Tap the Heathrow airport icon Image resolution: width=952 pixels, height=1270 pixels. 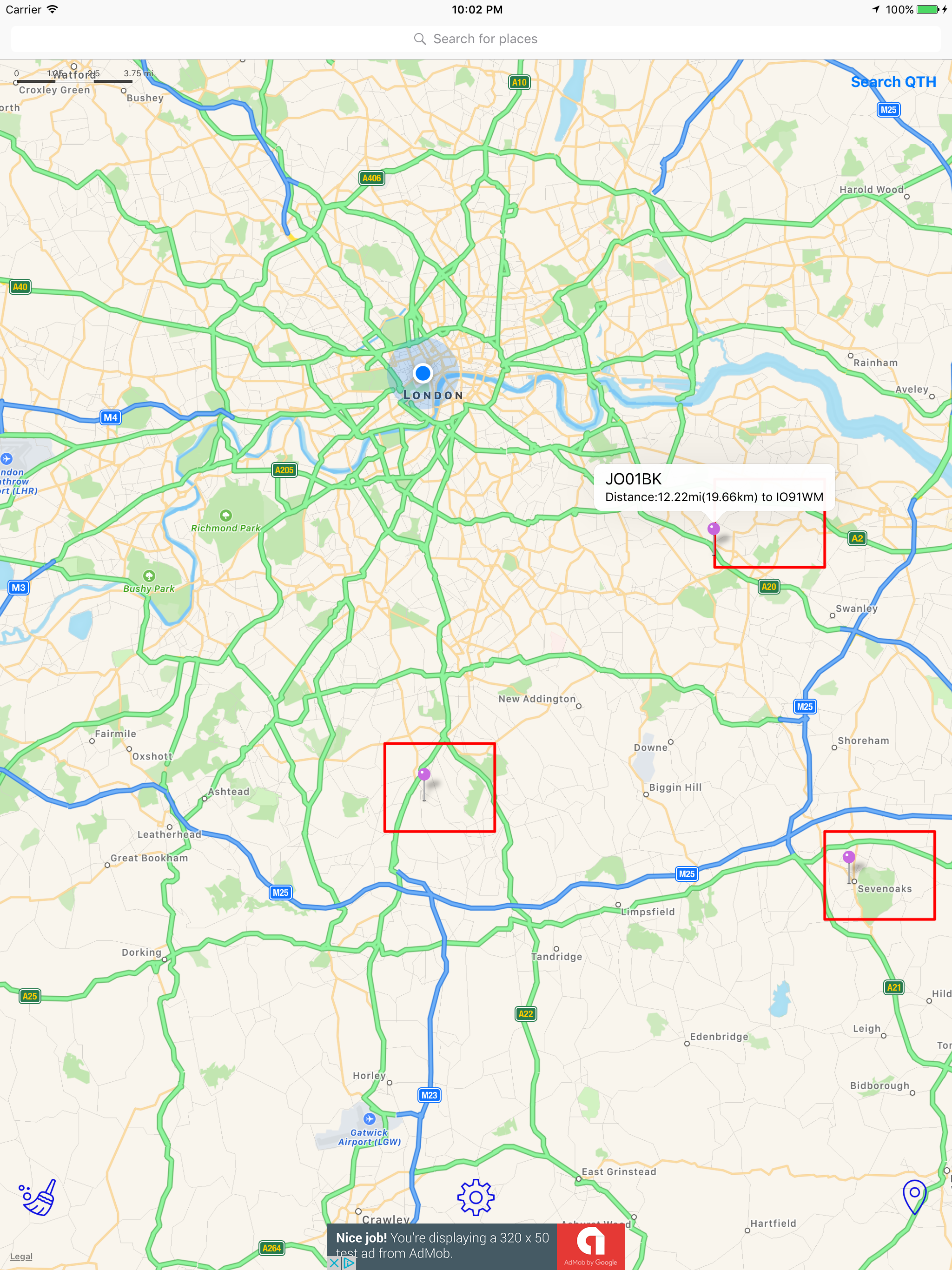7,458
